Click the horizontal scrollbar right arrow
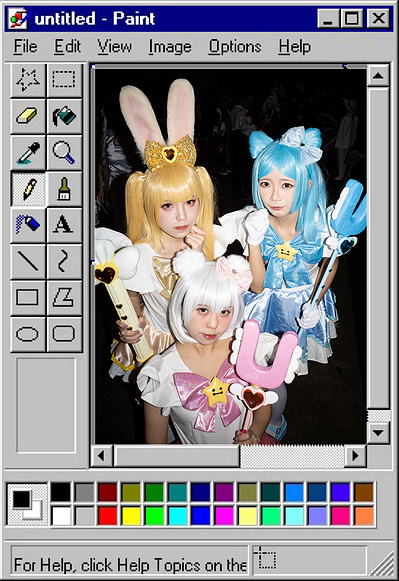The height and width of the screenshot is (581, 399). coord(355,456)
